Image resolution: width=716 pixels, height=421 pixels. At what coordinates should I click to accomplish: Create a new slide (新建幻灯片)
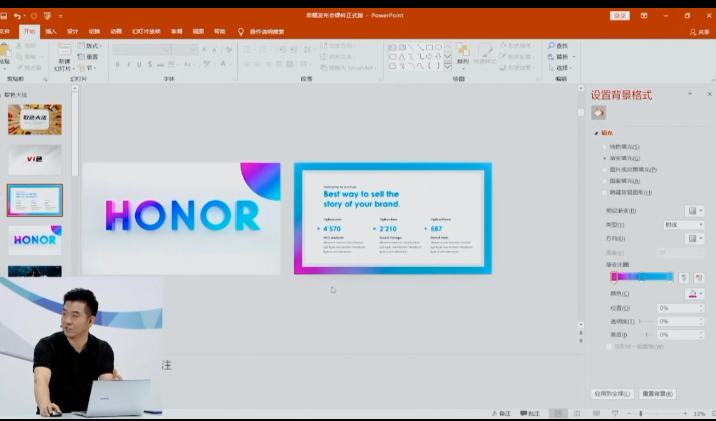point(64,57)
